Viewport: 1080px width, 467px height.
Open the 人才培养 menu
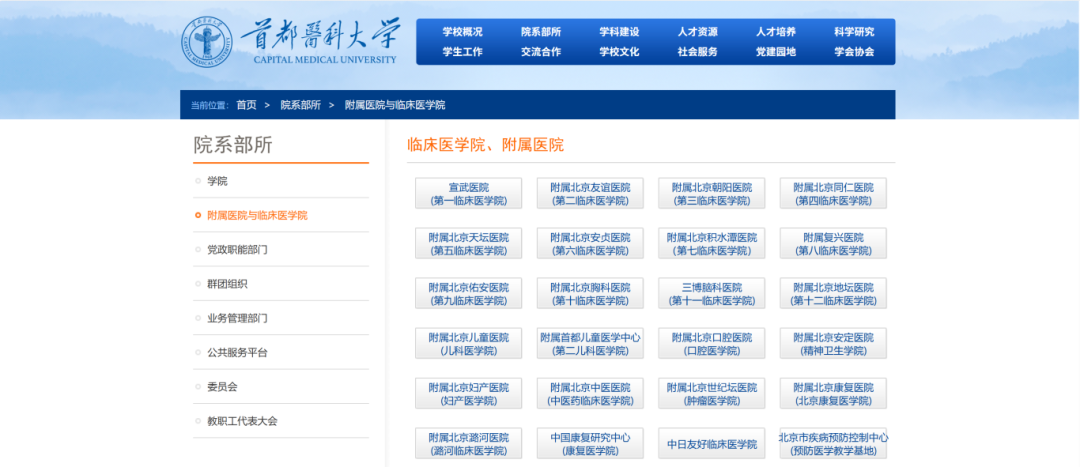point(776,32)
